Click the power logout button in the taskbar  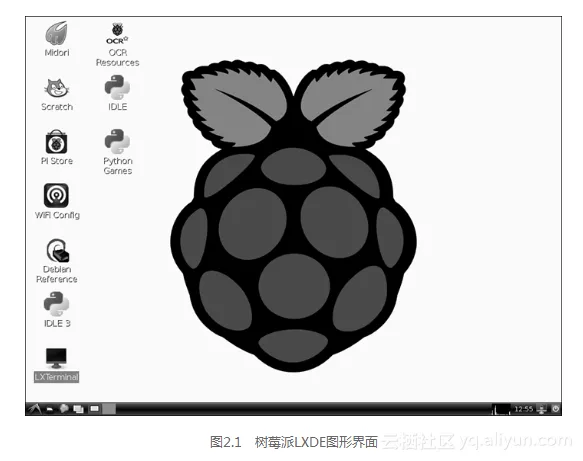tap(555, 409)
